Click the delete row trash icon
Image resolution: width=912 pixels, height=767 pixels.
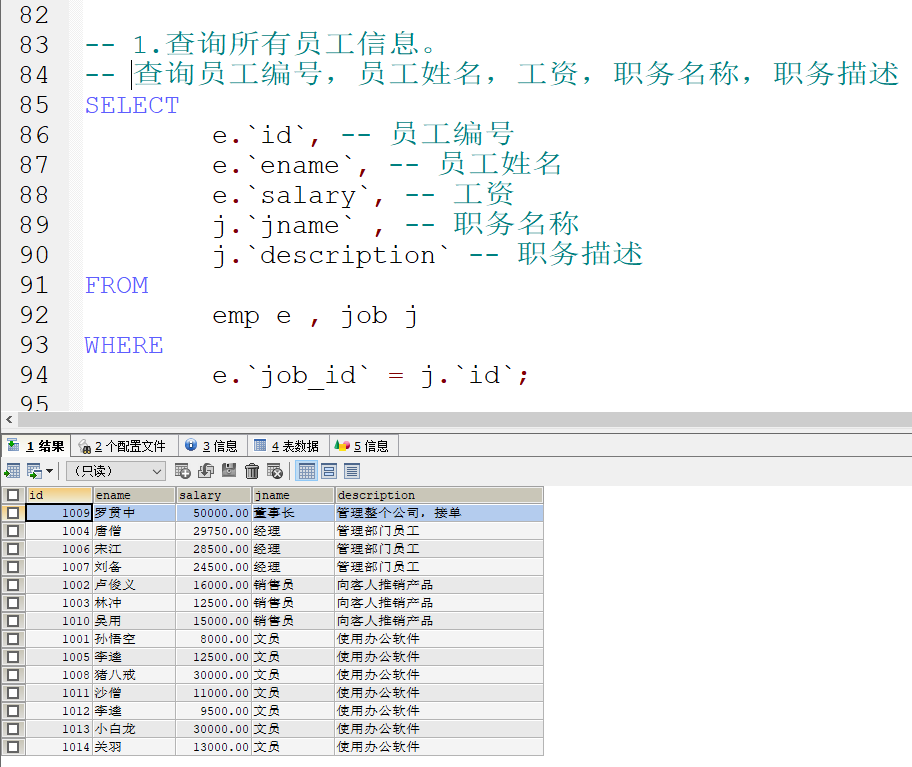[x=251, y=471]
